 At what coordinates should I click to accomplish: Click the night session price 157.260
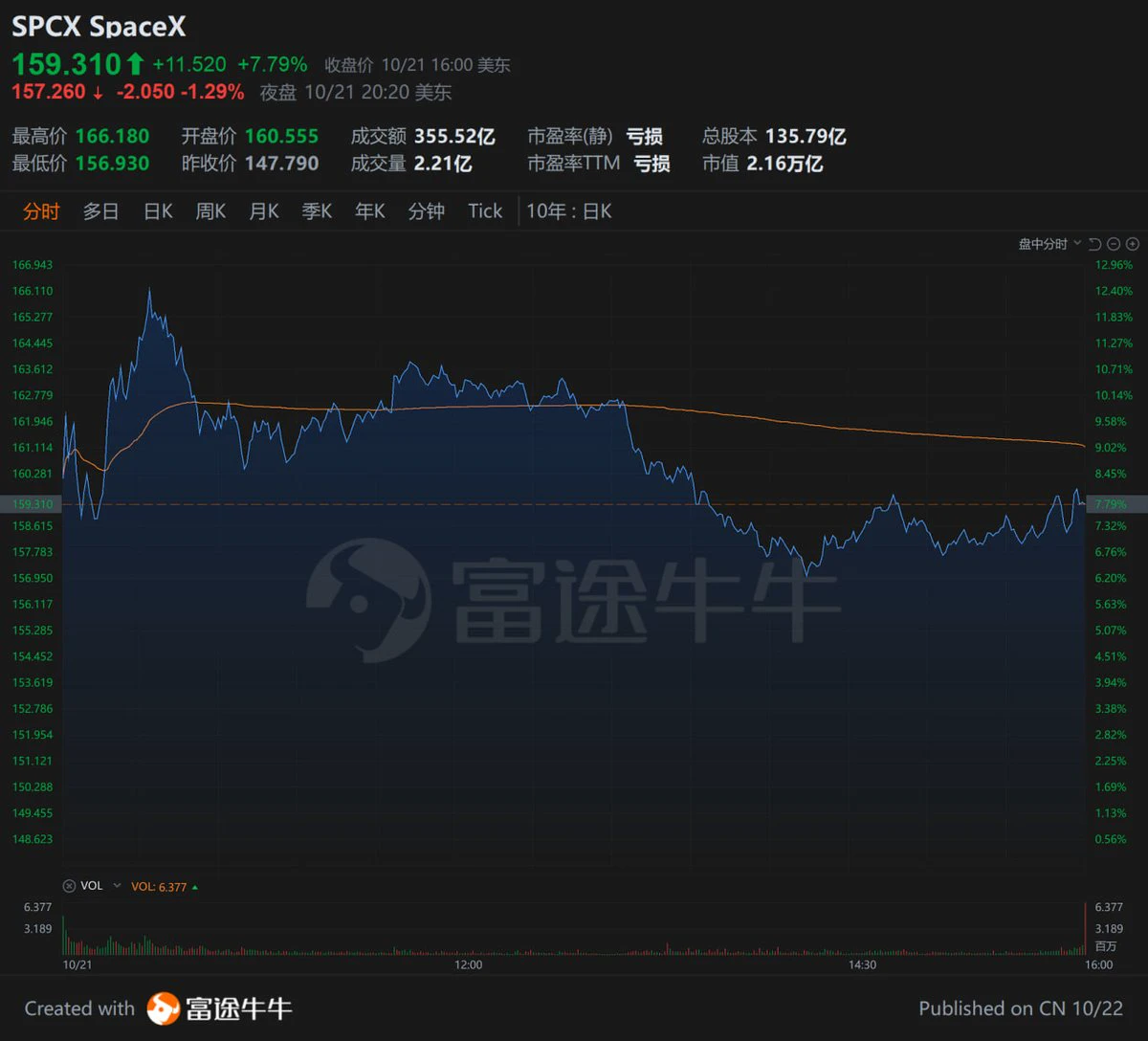(49, 92)
